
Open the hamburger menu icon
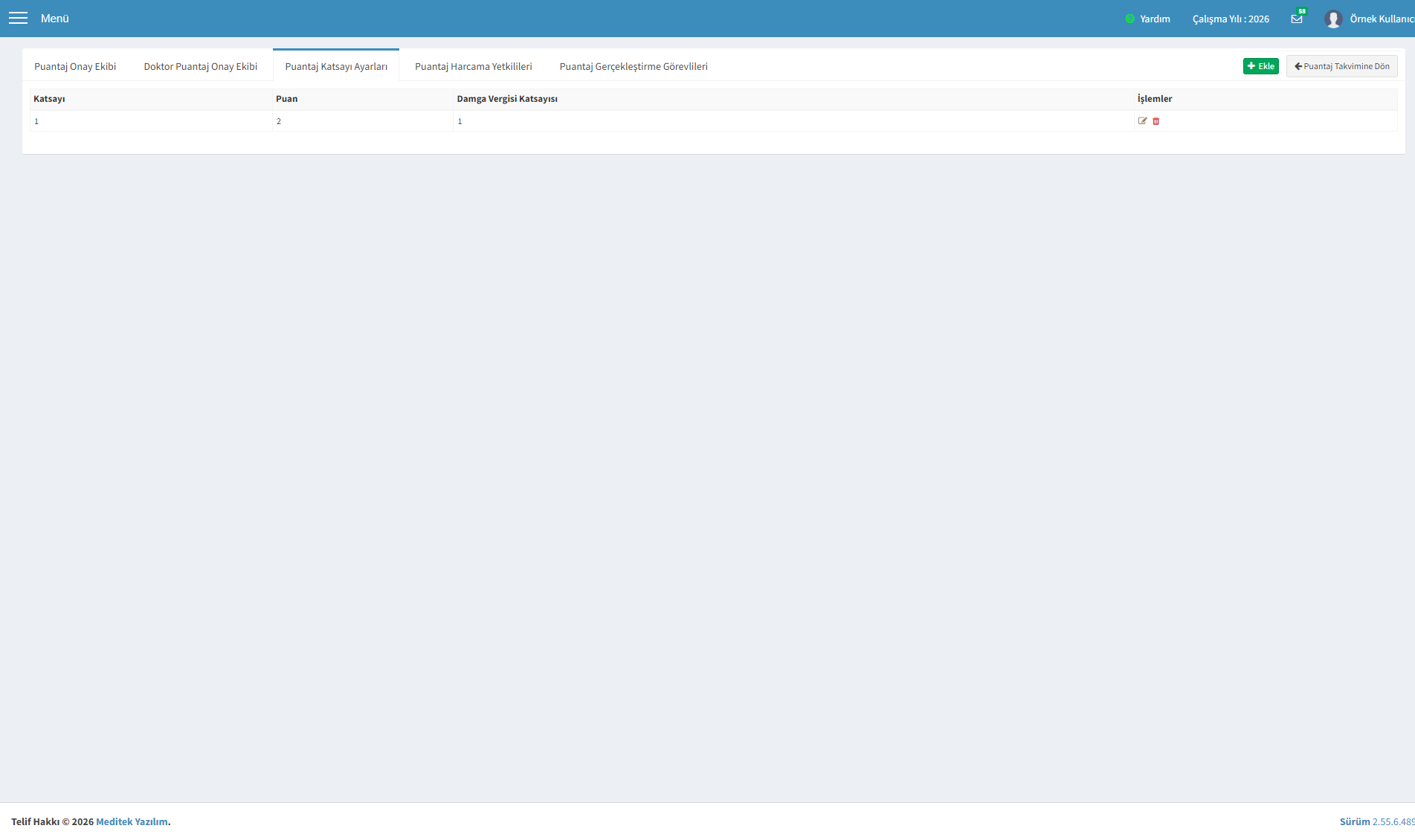(x=18, y=19)
